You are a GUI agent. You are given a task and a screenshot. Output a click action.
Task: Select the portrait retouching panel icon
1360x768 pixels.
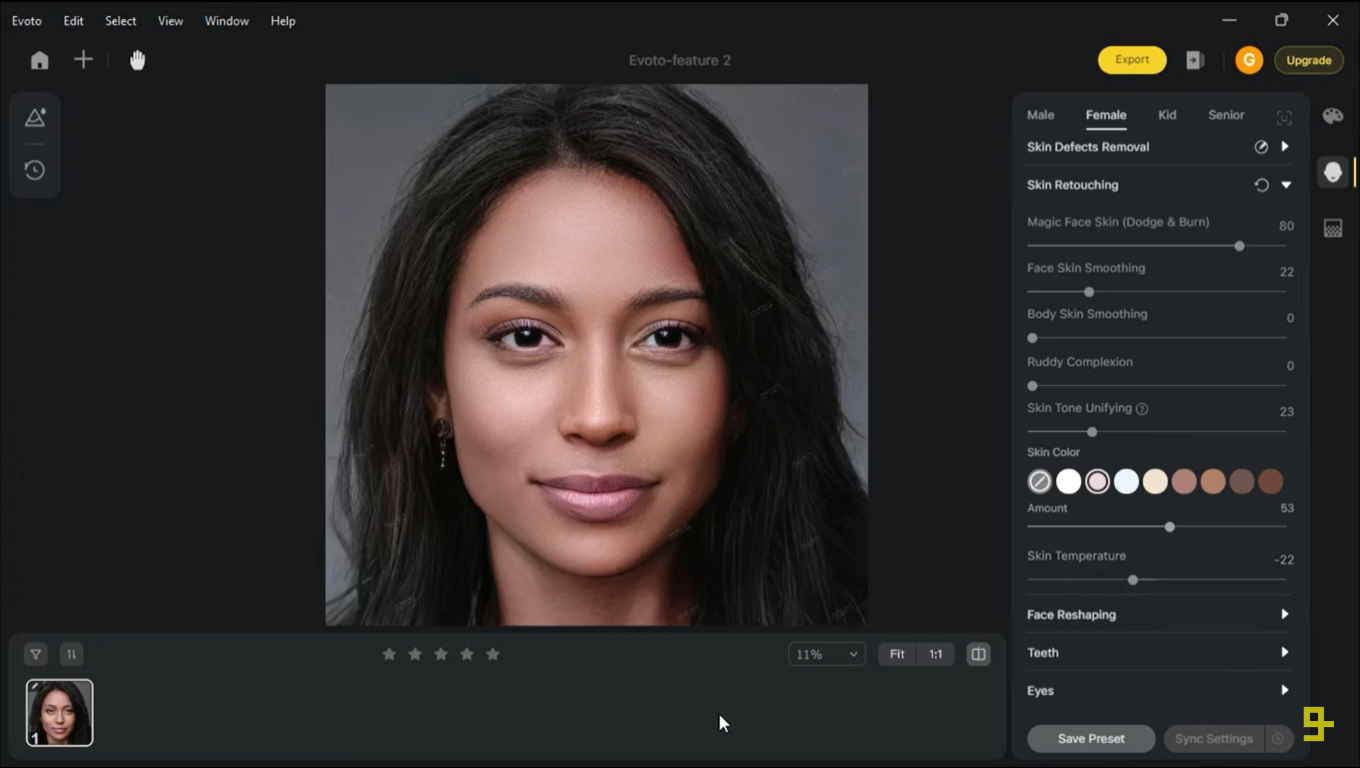pyautogui.click(x=1332, y=171)
